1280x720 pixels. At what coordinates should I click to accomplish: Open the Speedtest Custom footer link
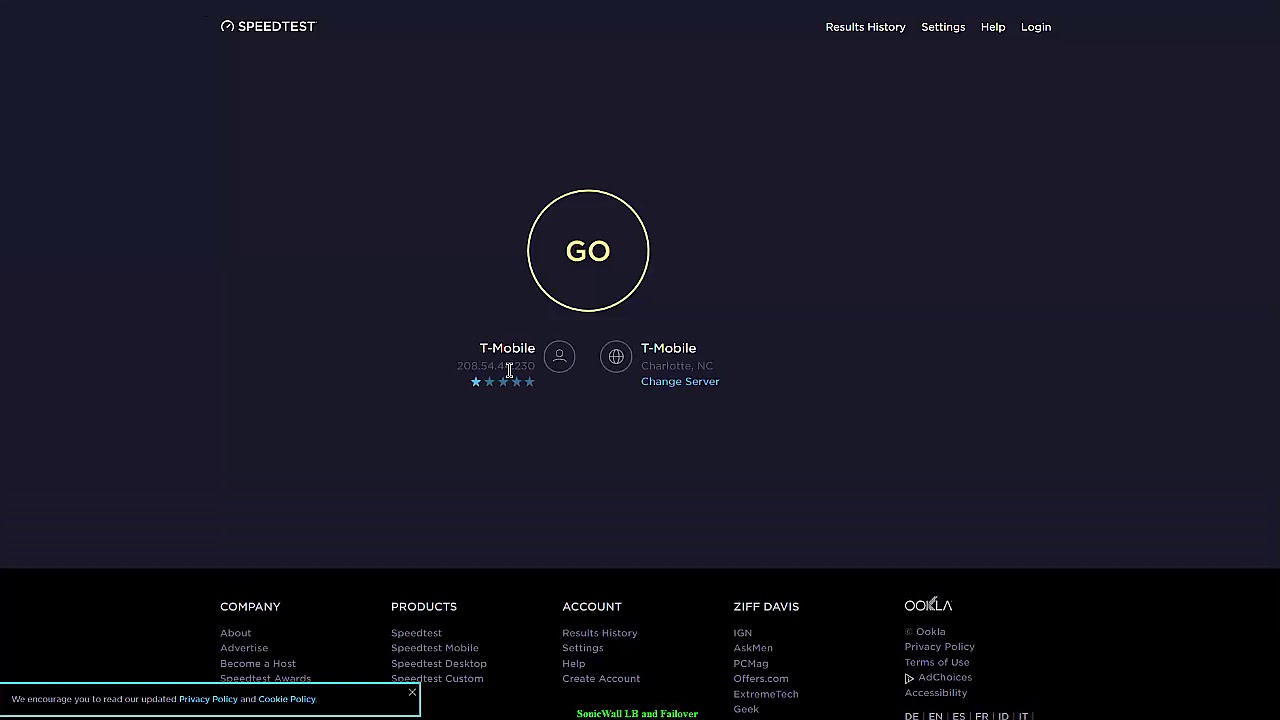pyautogui.click(x=437, y=678)
